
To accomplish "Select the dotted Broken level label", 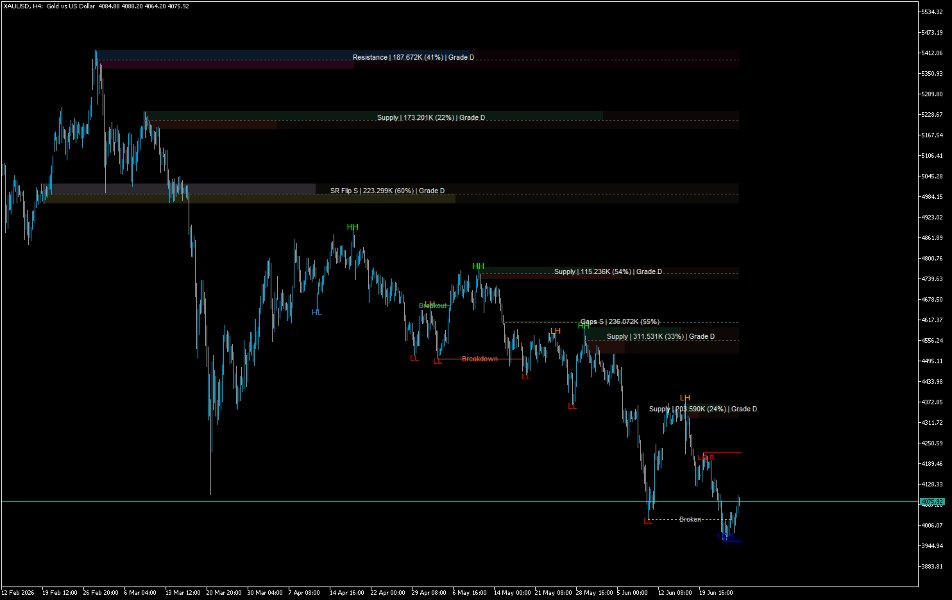I will (x=690, y=519).
